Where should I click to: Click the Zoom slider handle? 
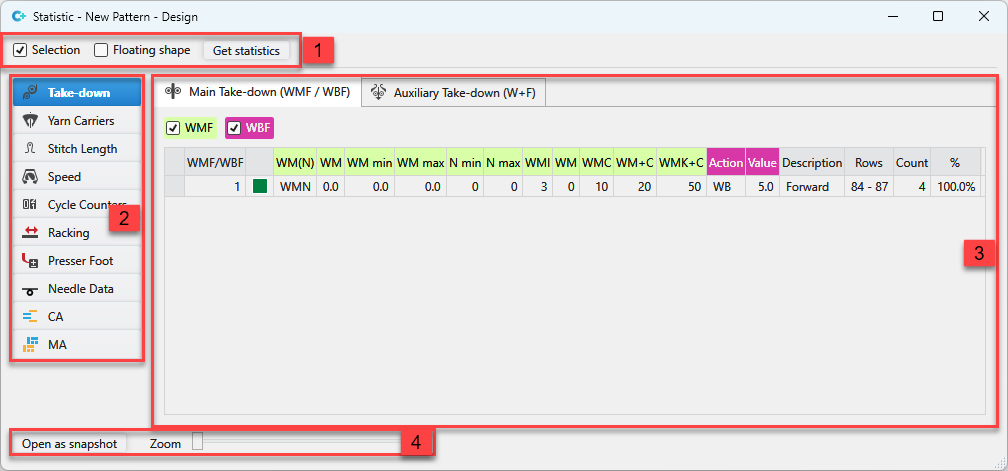coord(197,442)
